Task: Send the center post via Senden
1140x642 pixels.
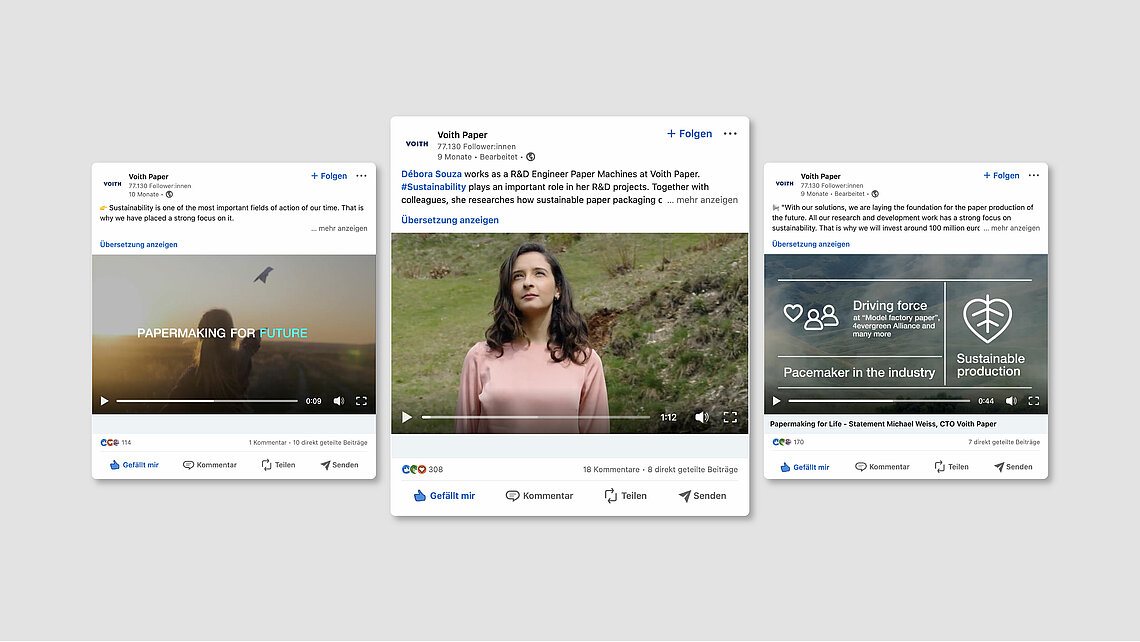Action: click(x=702, y=496)
